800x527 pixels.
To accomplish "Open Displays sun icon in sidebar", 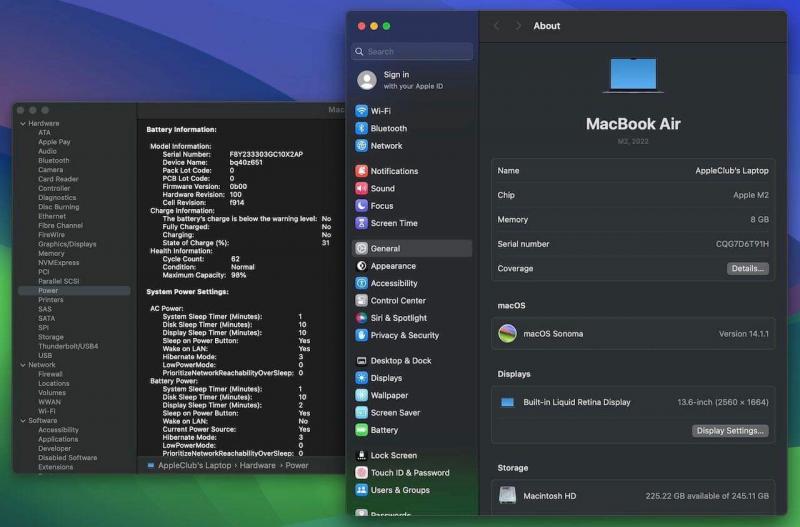I will point(361,378).
